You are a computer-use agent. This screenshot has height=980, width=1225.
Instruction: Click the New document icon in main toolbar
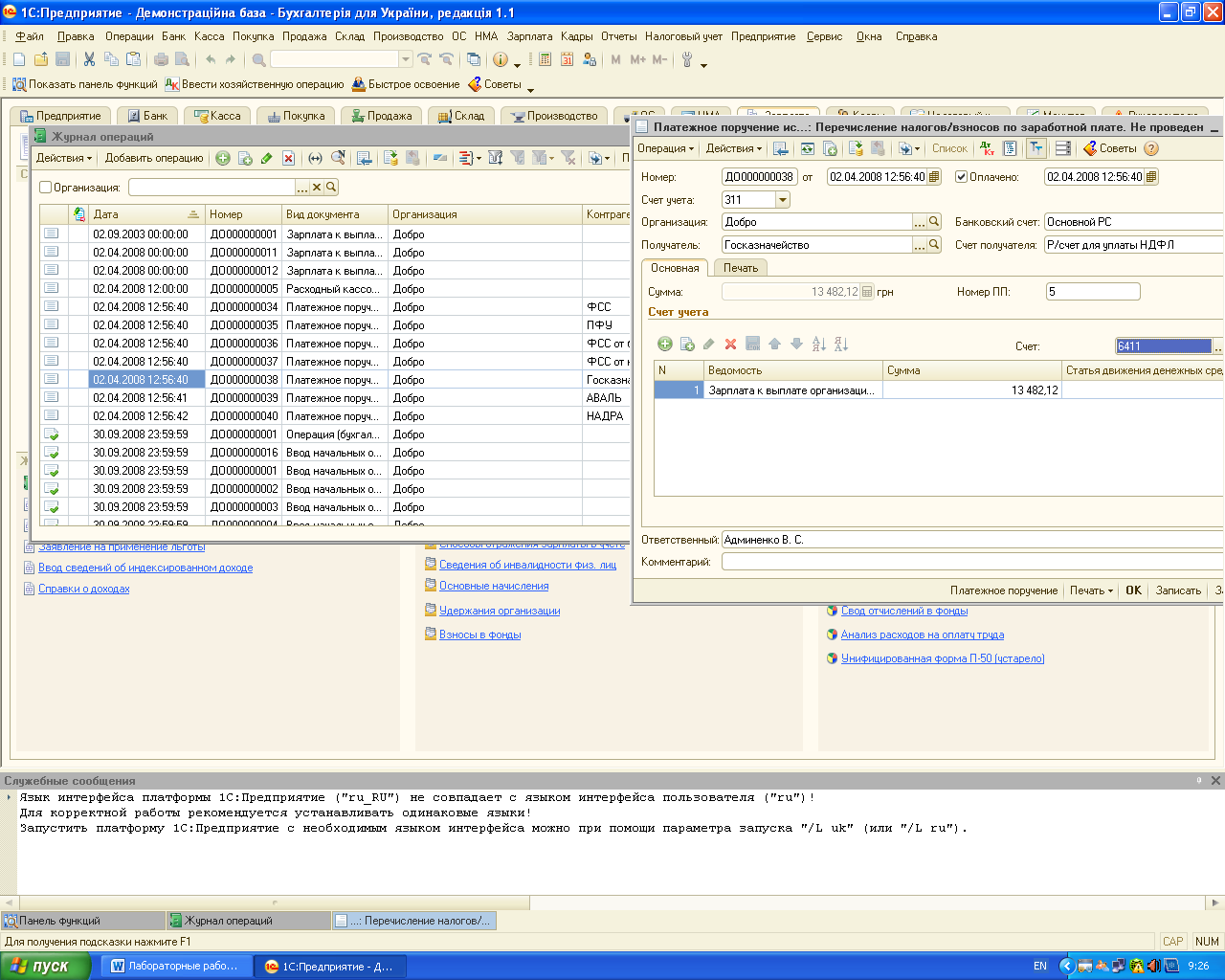point(18,59)
